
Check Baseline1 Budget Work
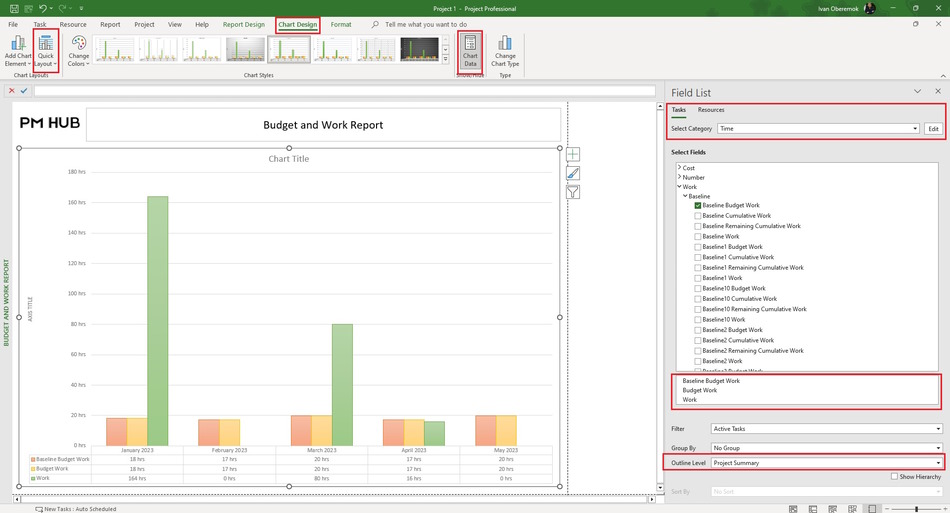[698, 247]
